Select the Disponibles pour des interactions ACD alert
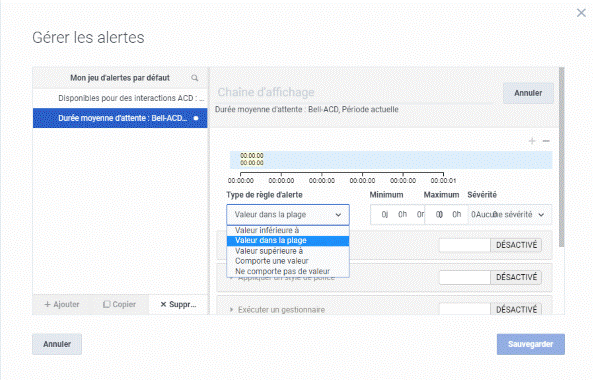 120,98
